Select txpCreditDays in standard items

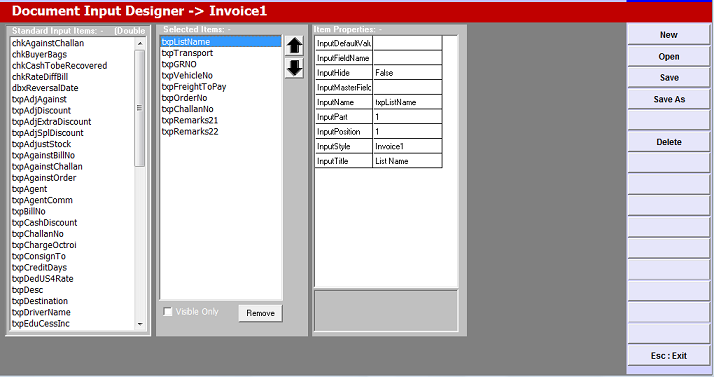tap(72, 267)
